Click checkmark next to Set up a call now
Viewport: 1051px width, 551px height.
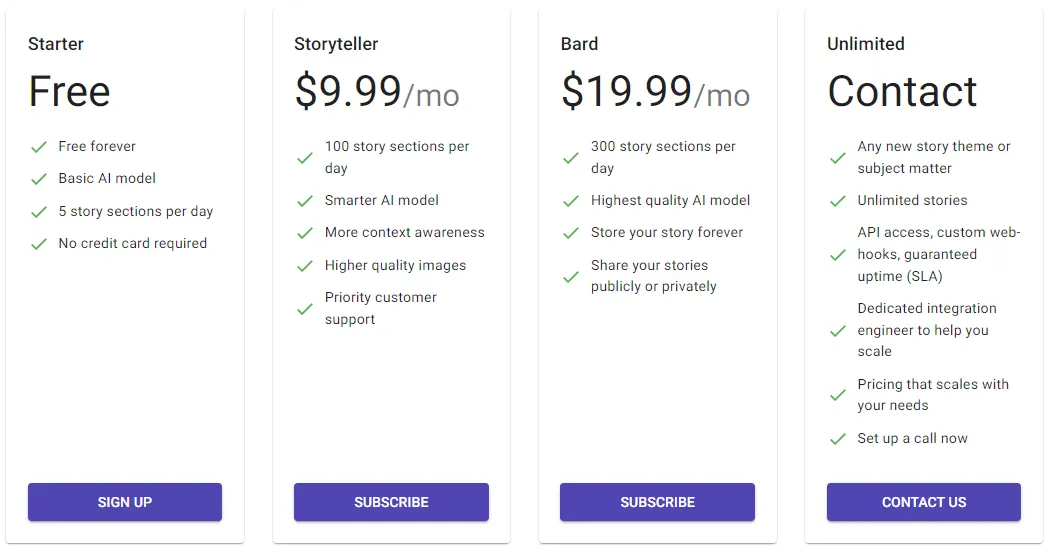838,439
